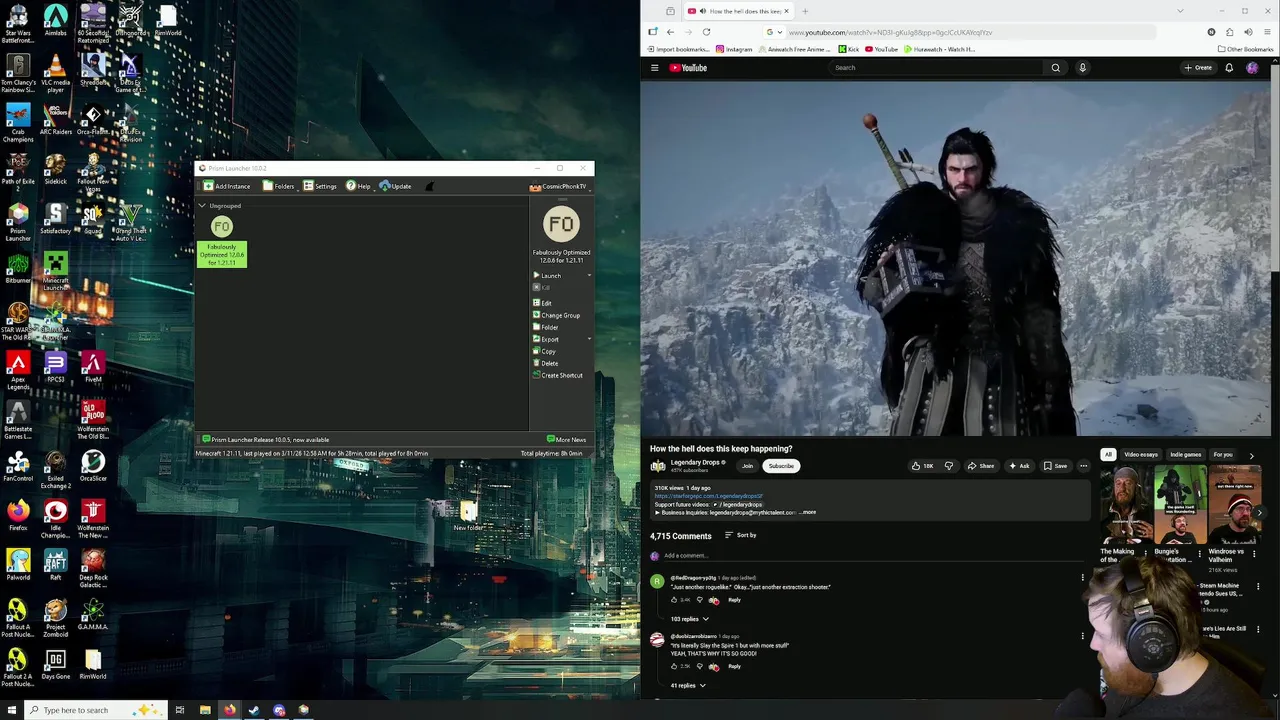Click Join button for channel
Screen dimensions: 1280x720
point(747,466)
